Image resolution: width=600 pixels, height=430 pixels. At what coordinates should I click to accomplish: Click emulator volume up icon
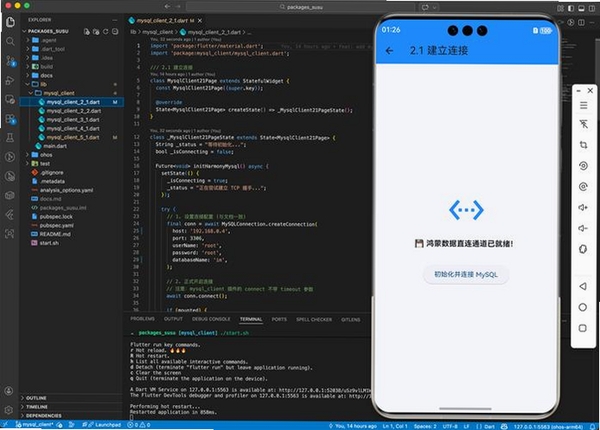[583, 207]
